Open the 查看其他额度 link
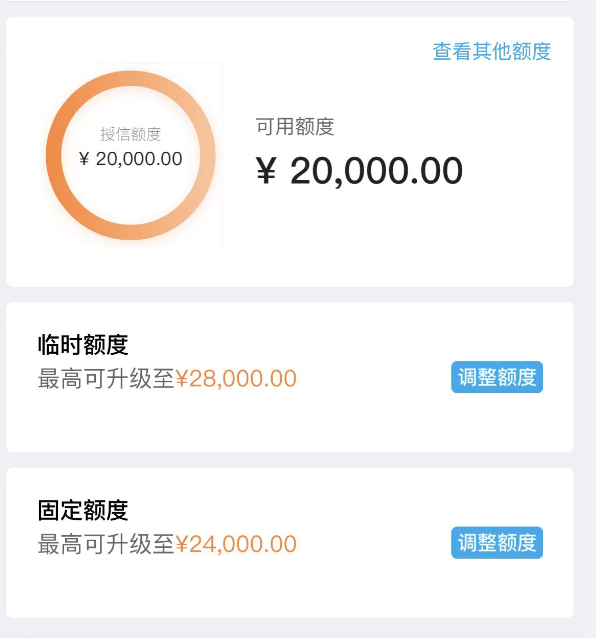Screen dimensions: 596x638 (x=492, y=52)
